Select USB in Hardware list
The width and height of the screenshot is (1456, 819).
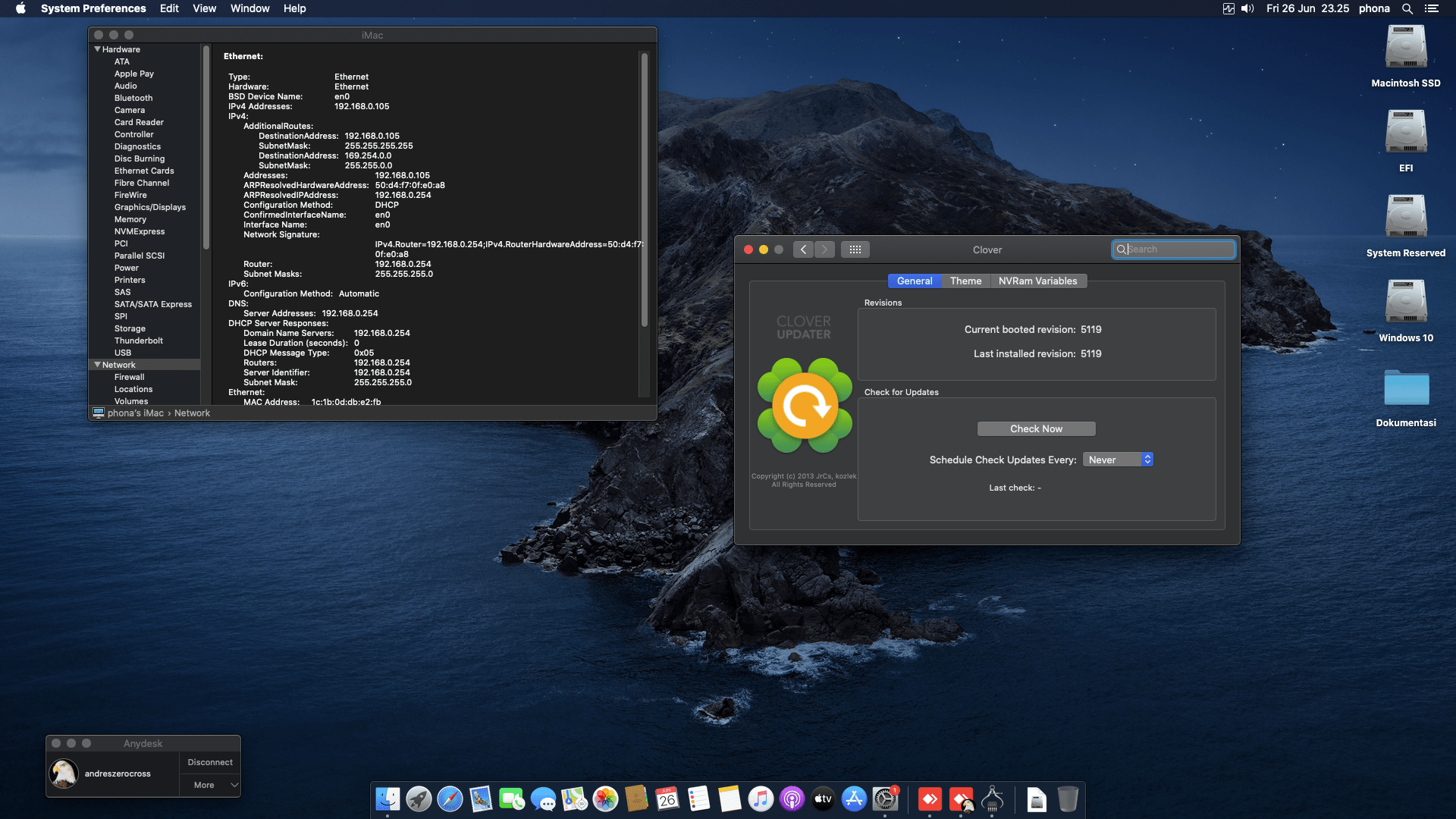click(123, 353)
